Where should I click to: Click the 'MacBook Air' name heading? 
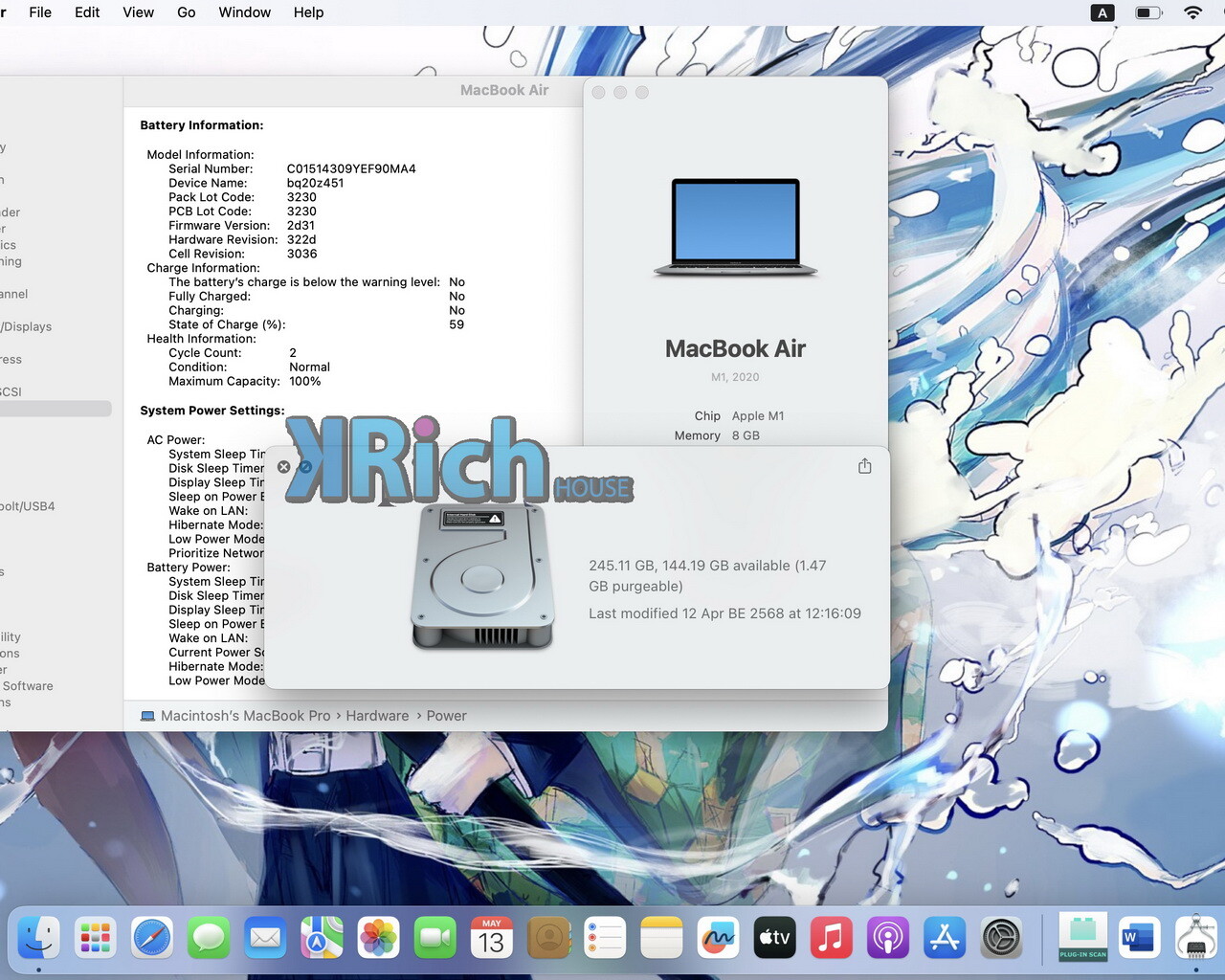click(735, 348)
